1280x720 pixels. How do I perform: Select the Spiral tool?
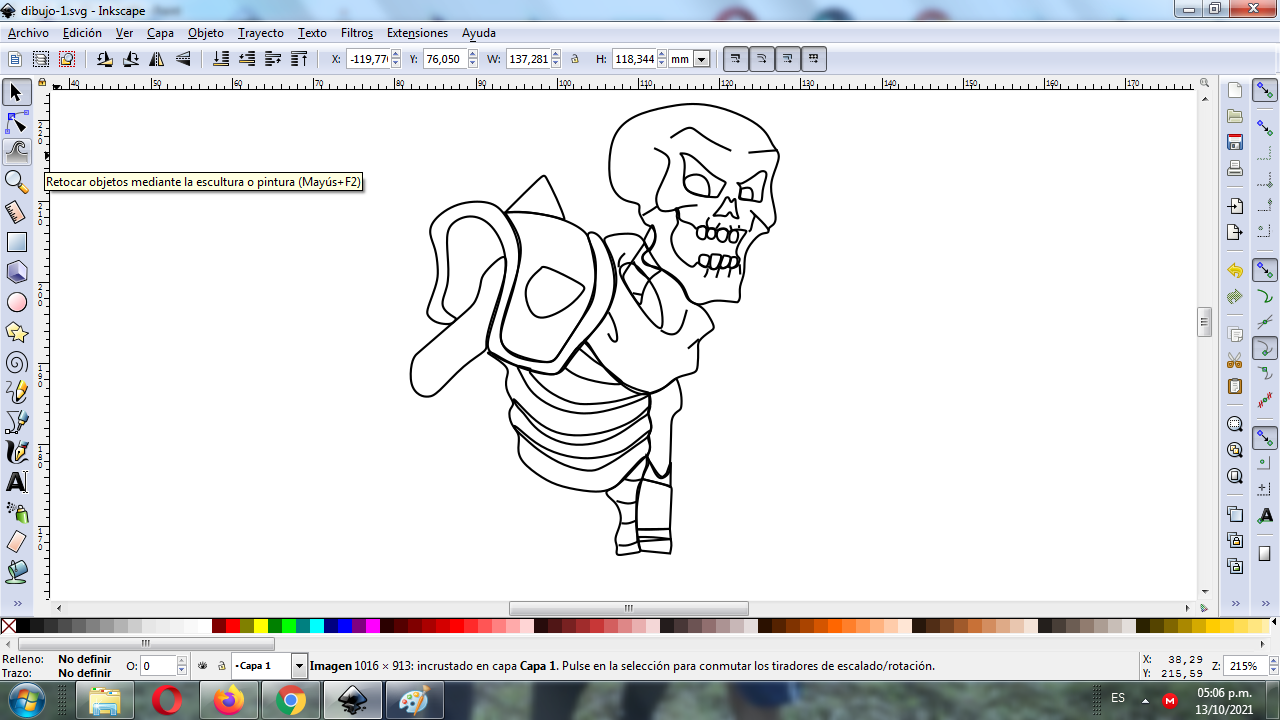pyautogui.click(x=16, y=362)
